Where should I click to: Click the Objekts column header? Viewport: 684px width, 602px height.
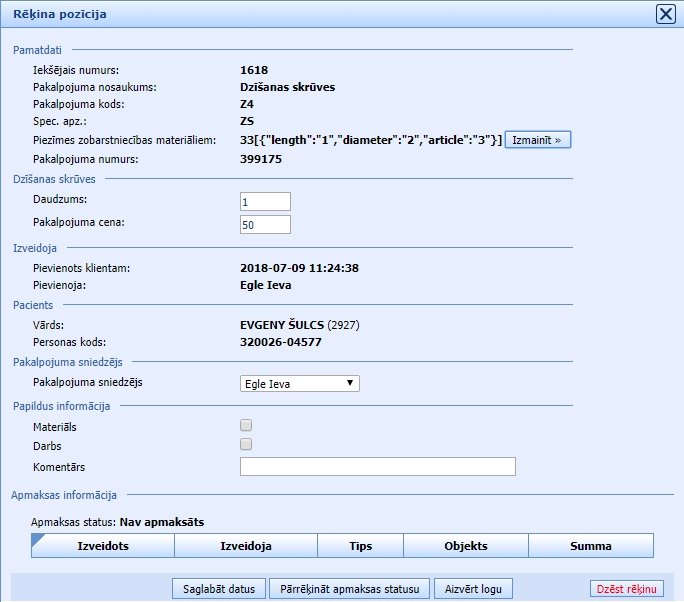(465, 546)
